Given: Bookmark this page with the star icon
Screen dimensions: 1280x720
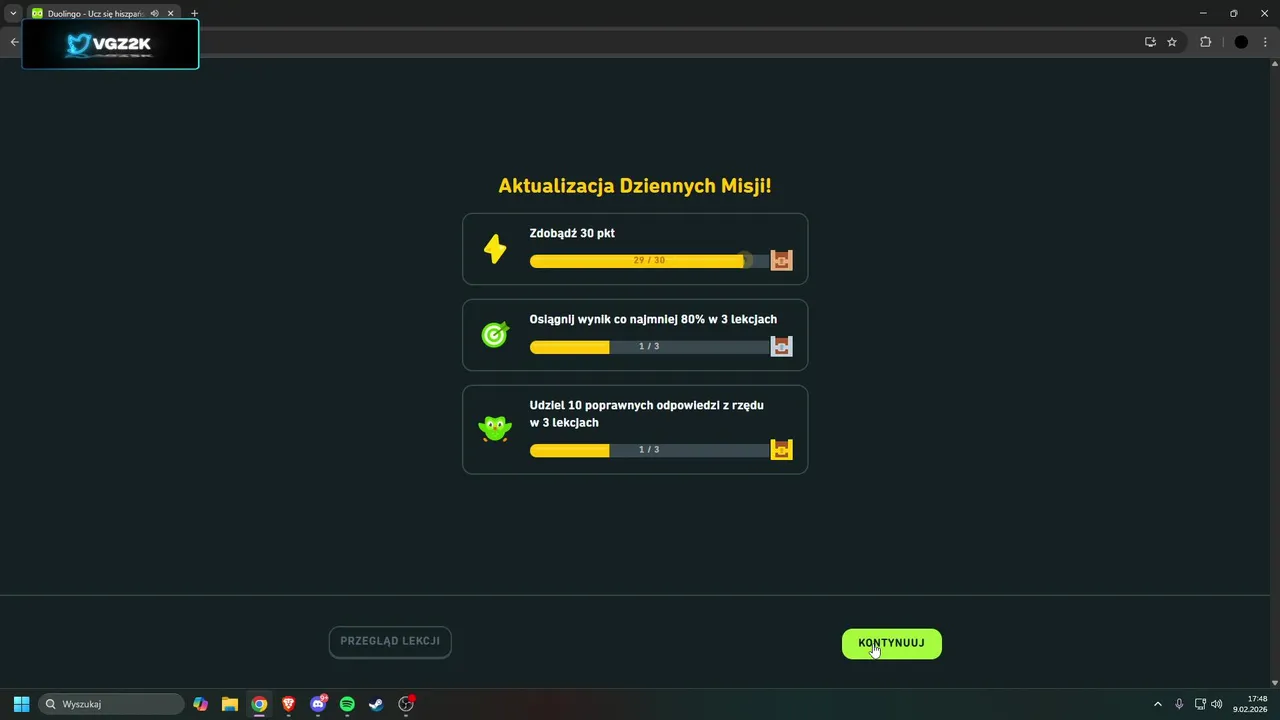Looking at the screenshot, I should [1172, 42].
